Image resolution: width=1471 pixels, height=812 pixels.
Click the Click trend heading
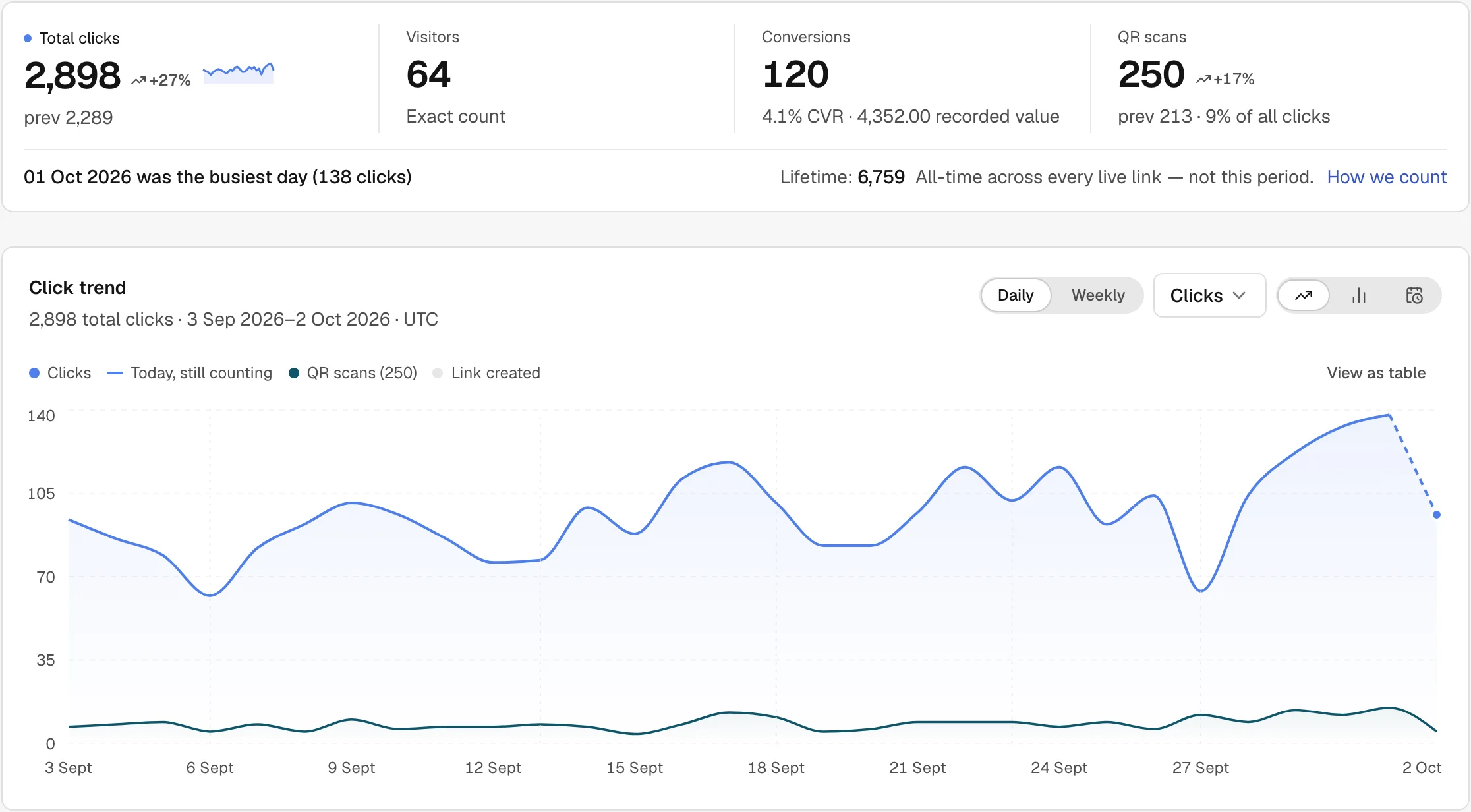click(x=78, y=288)
